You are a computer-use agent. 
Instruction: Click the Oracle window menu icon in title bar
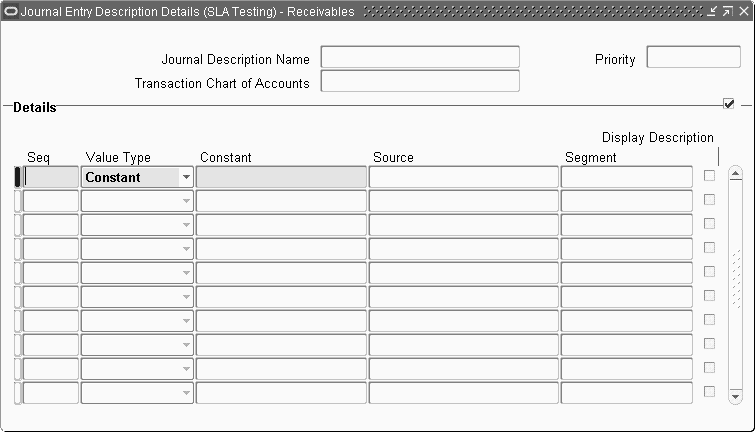pos(10,11)
